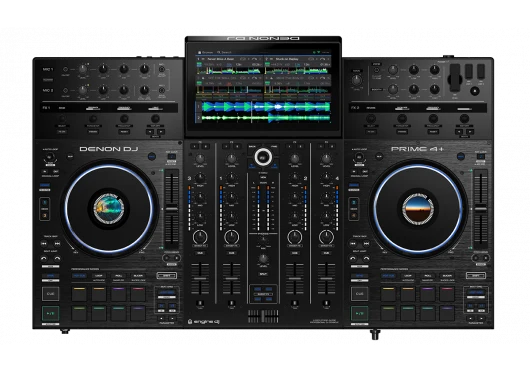Tap the red top-row pad on left deck

[x=138, y=294]
